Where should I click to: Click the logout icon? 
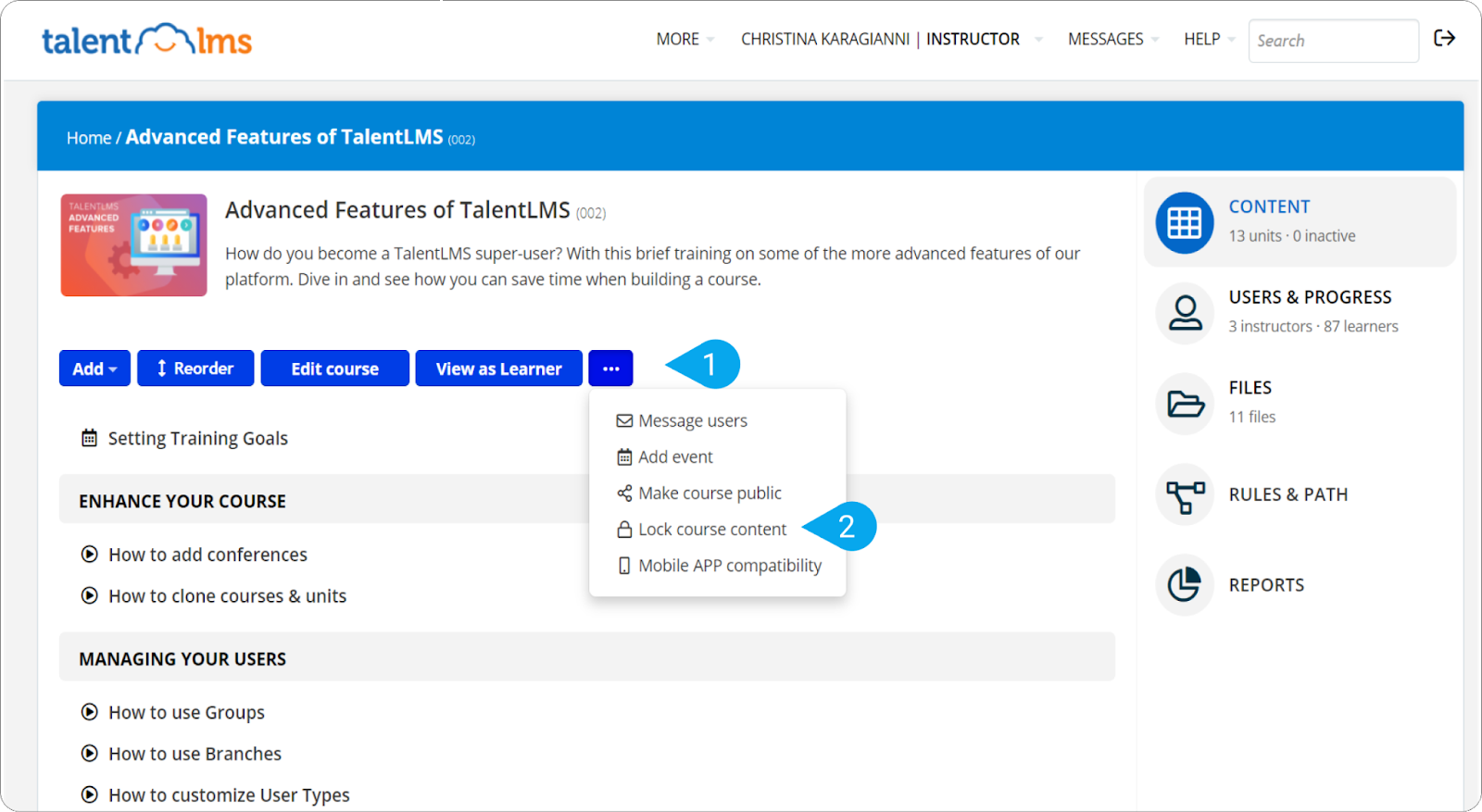coord(1444,38)
